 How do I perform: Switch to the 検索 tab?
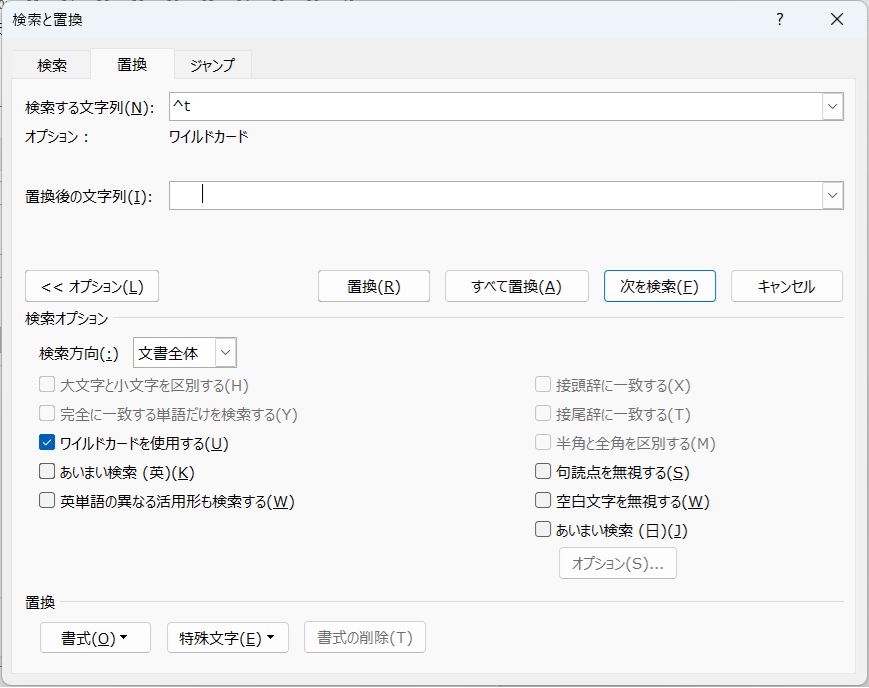[52, 65]
